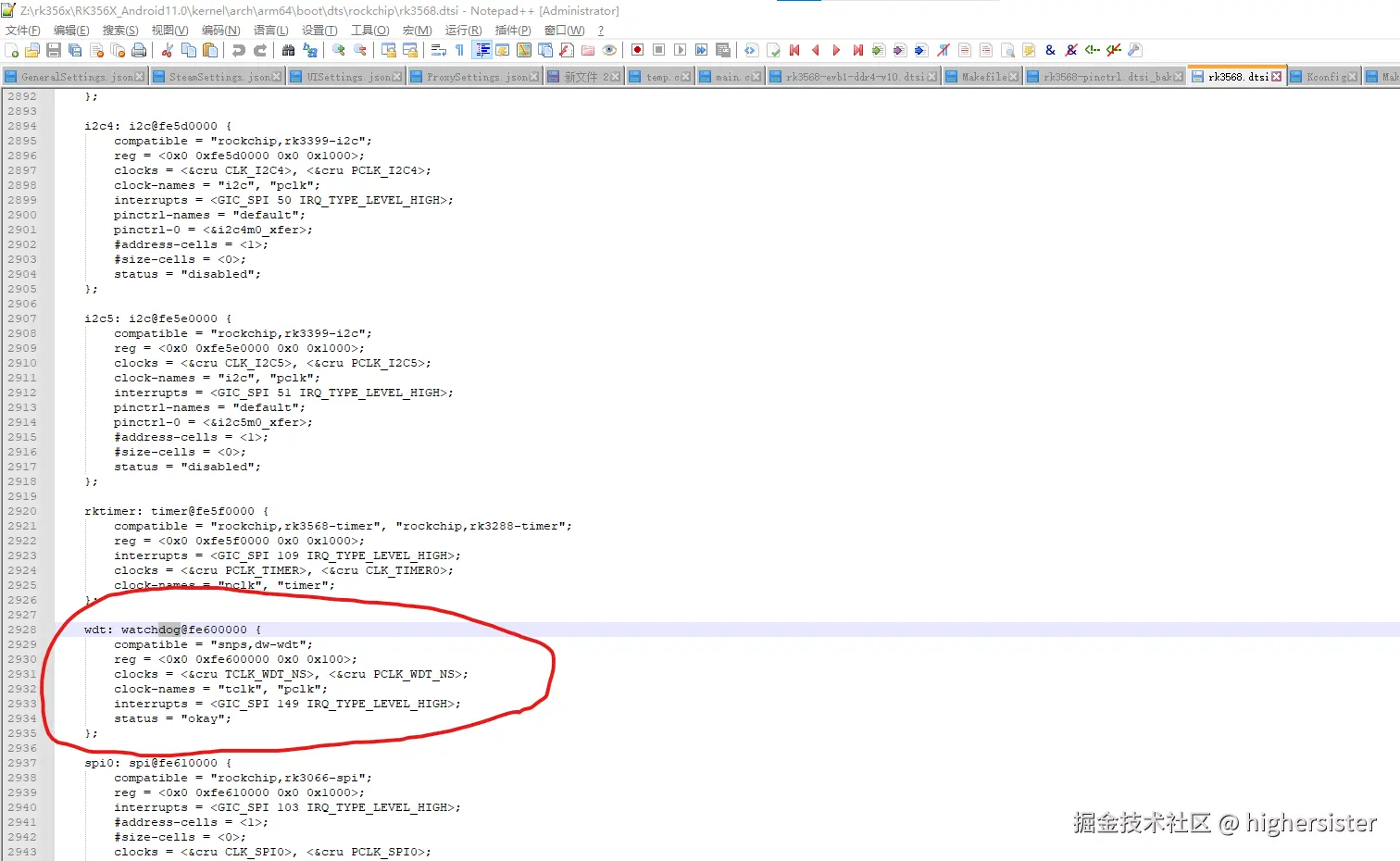Open the Replace dialog icon
1400x861 pixels.
(310, 50)
